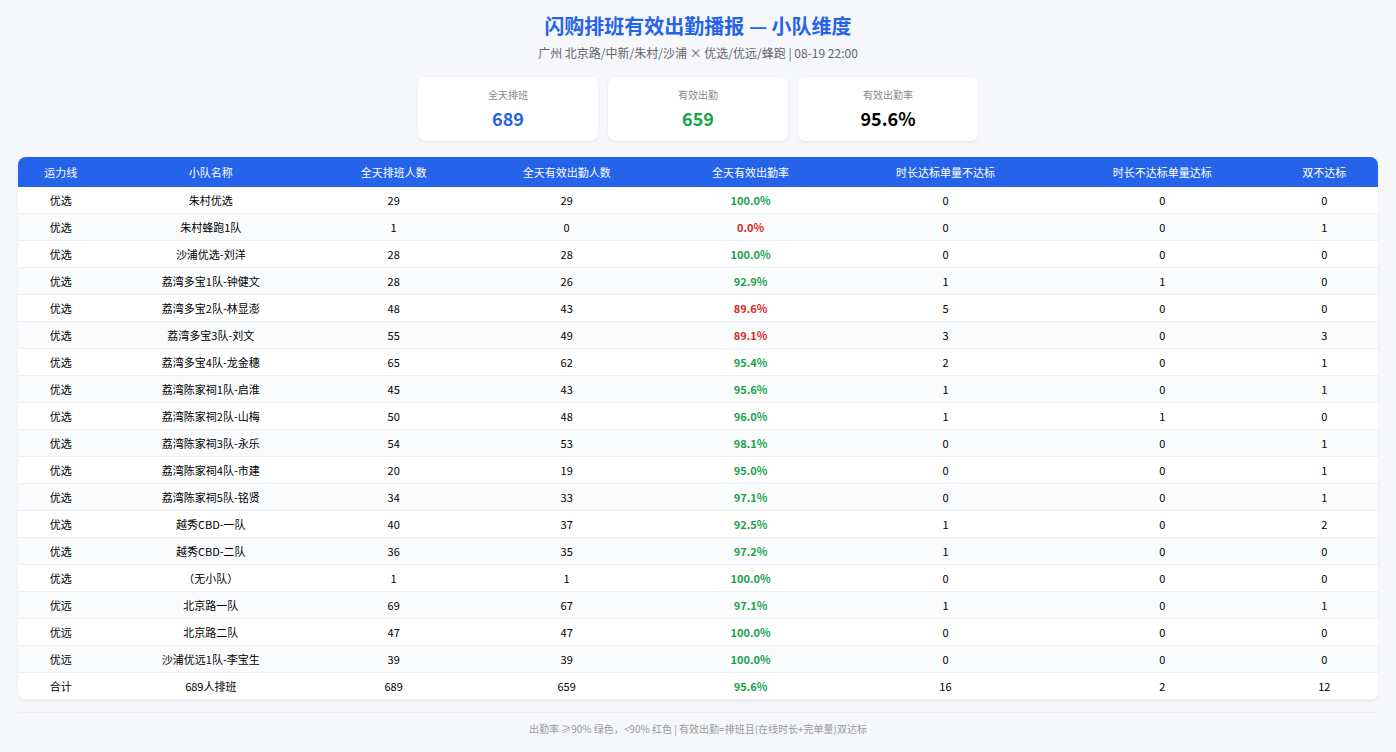
Task: Select the (无小队) team cell
Action: (211, 579)
